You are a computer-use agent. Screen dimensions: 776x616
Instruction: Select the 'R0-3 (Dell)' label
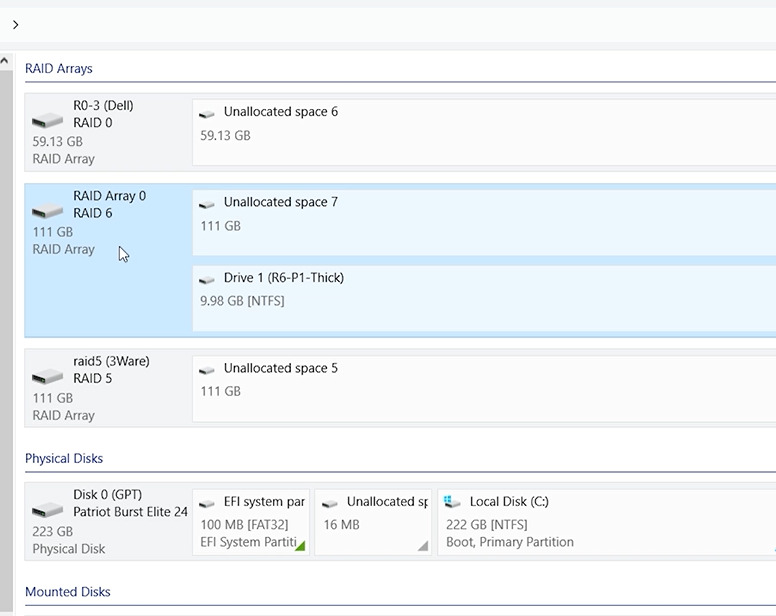point(103,105)
